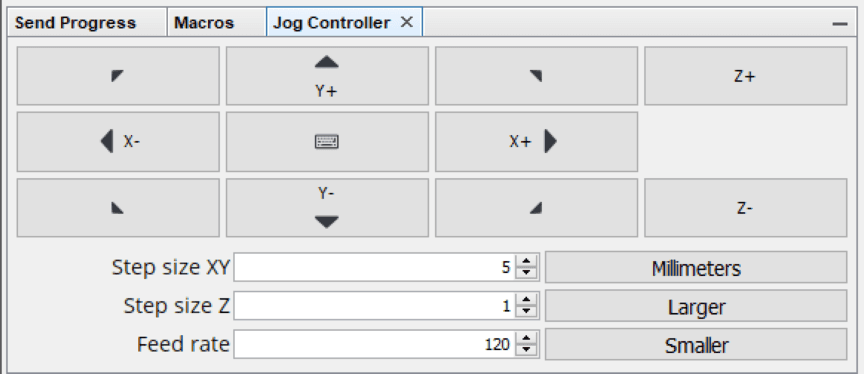Jog diagonally down-left with corner arrow

[118, 208]
